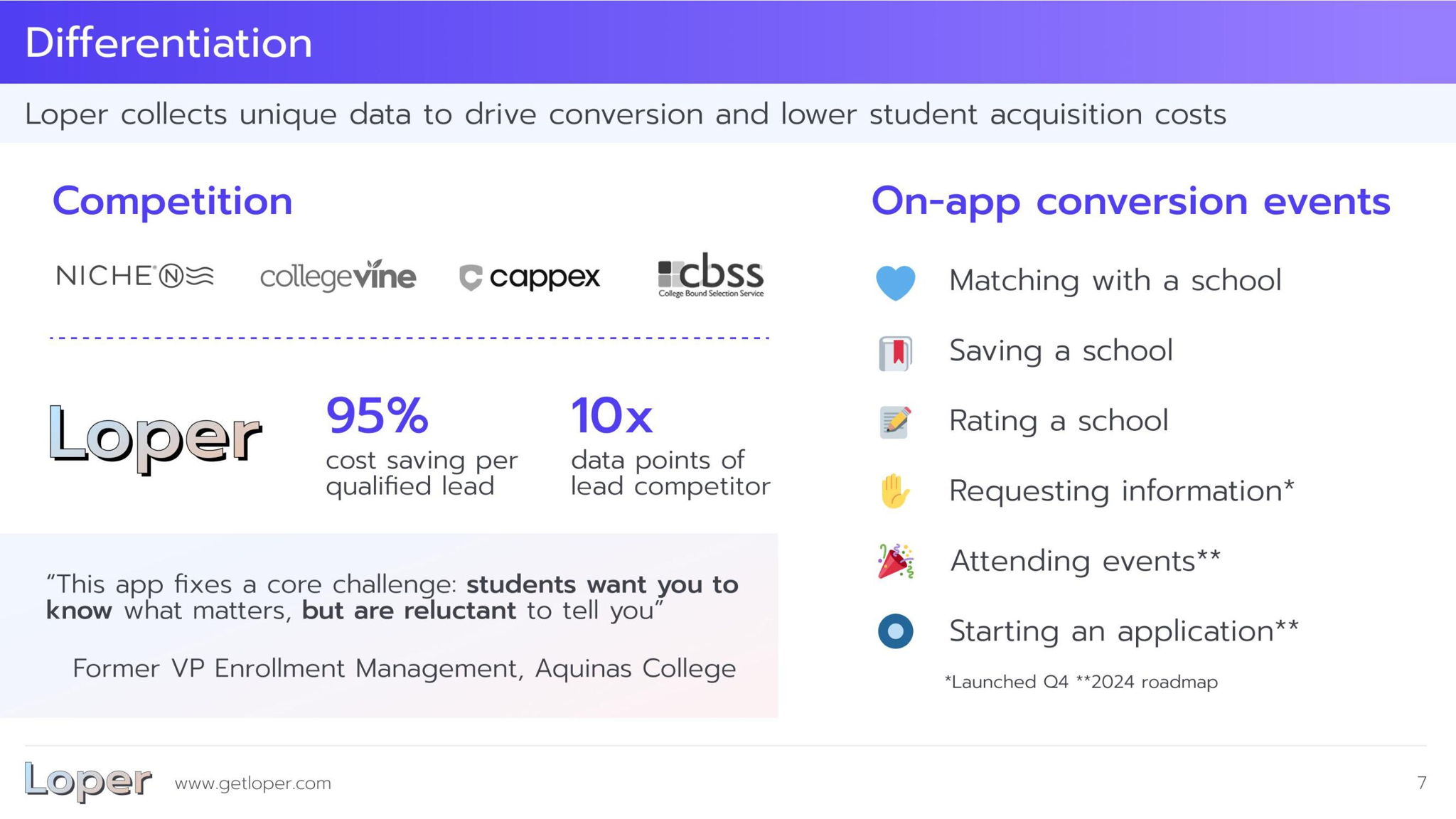The width and height of the screenshot is (1456, 819).
Task: Click the party popper icon
Action: pos(895,562)
